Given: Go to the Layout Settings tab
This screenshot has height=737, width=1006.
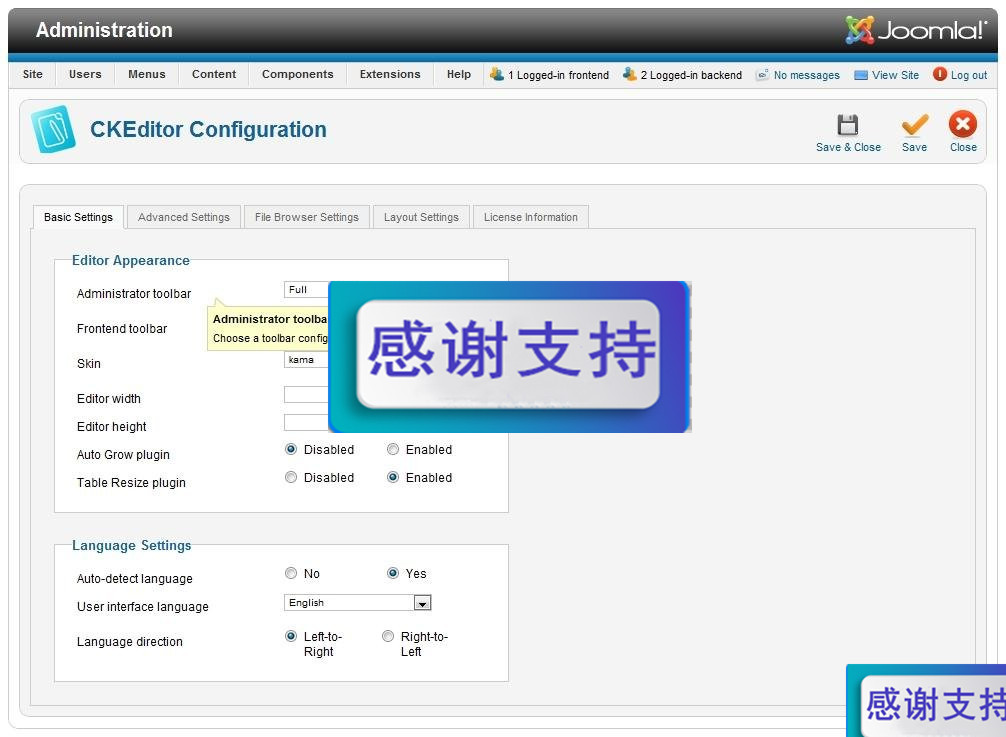Looking at the screenshot, I should point(422,217).
